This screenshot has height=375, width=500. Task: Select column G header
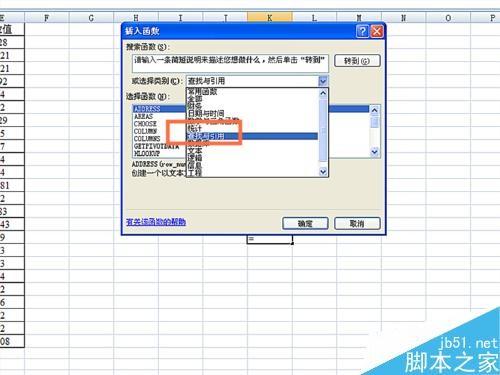[91, 18]
